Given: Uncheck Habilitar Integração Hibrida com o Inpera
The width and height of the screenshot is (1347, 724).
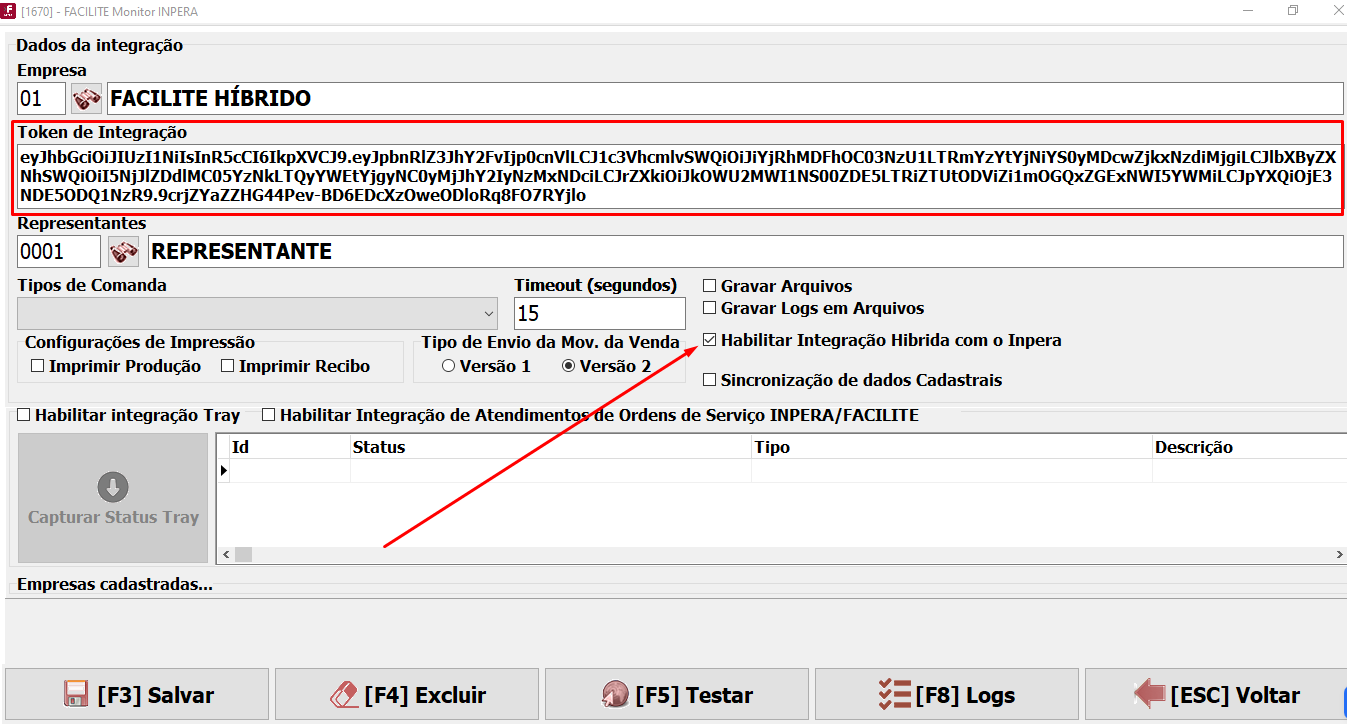Looking at the screenshot, I should pos(710,340).
